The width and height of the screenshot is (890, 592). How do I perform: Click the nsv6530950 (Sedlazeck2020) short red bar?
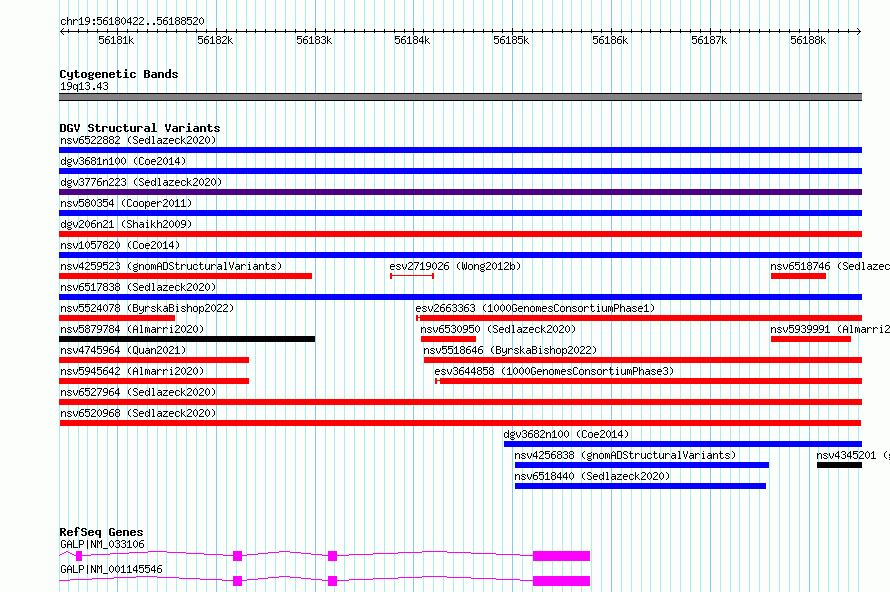click(448, 339)
